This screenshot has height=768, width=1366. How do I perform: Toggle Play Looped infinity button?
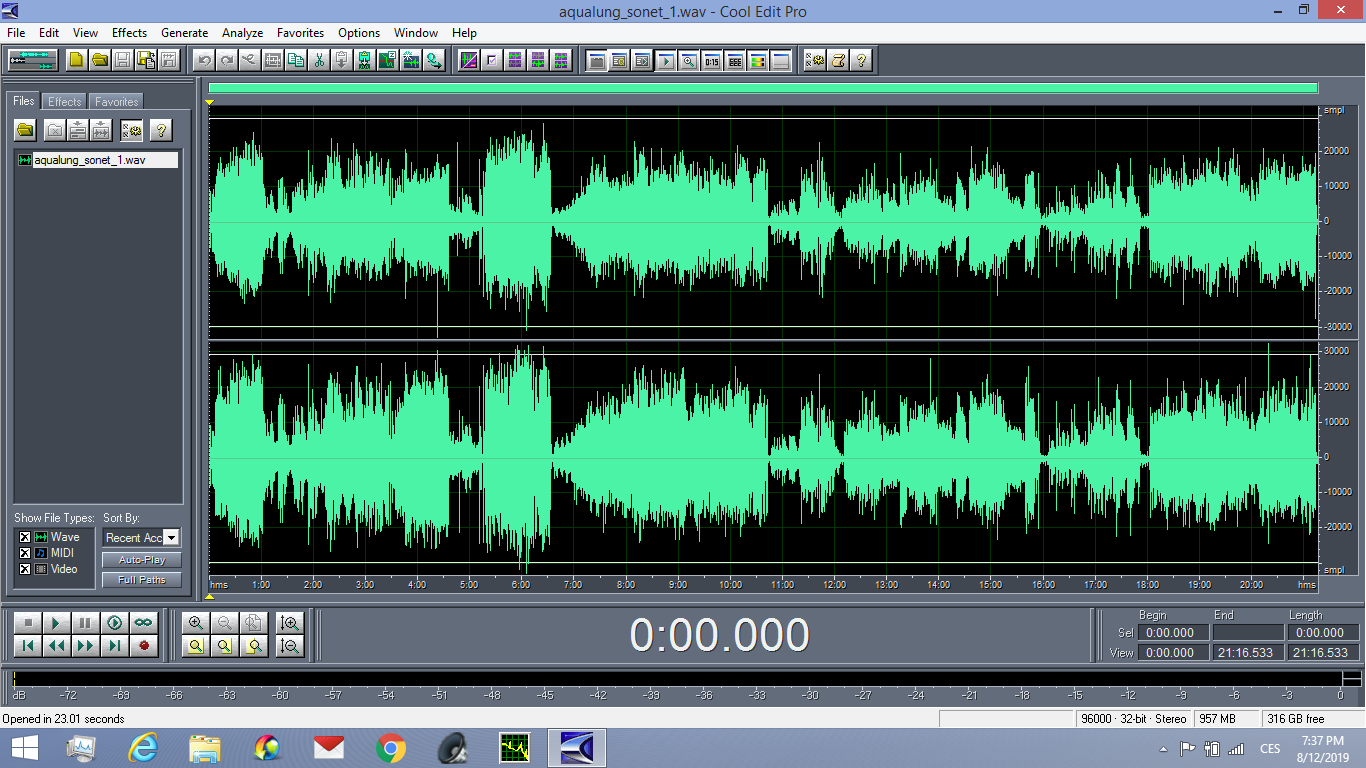pos(144,622)
